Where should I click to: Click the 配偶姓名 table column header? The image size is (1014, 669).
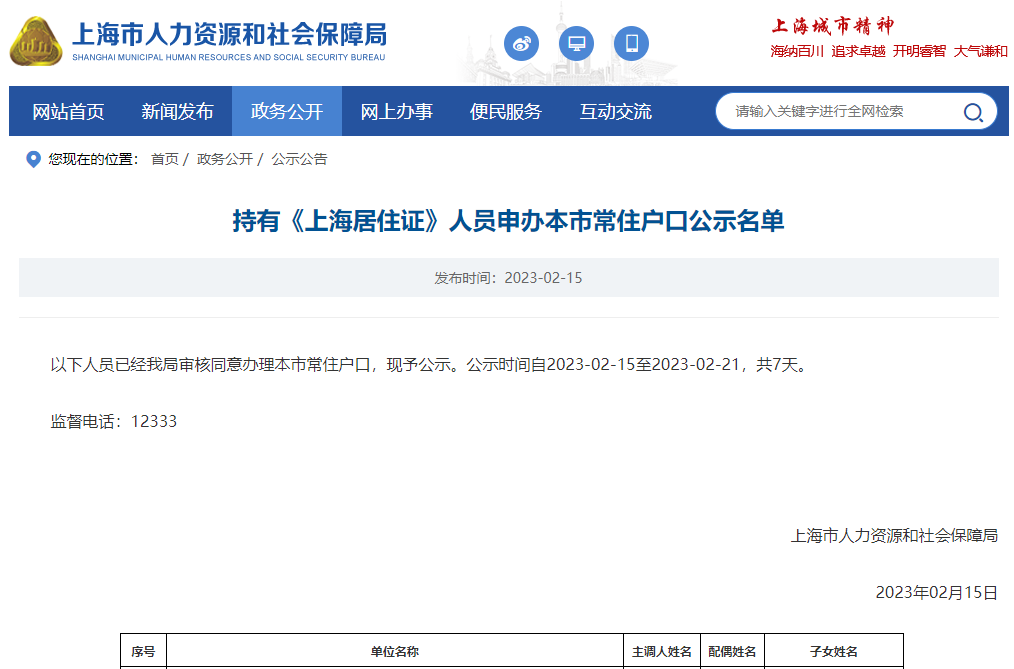[732, 652]
